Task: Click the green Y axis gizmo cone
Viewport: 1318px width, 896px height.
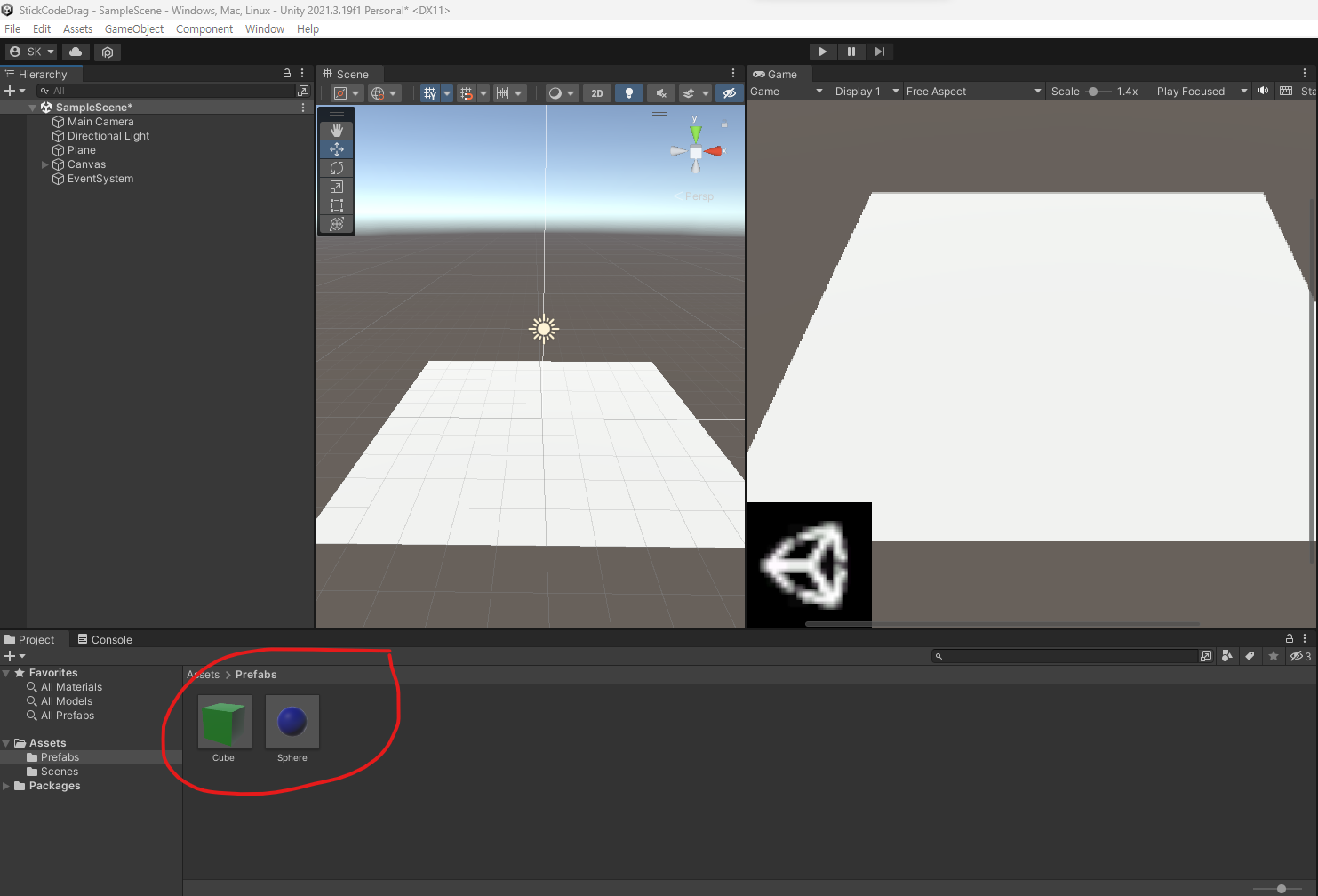Action: pos(696,133)
